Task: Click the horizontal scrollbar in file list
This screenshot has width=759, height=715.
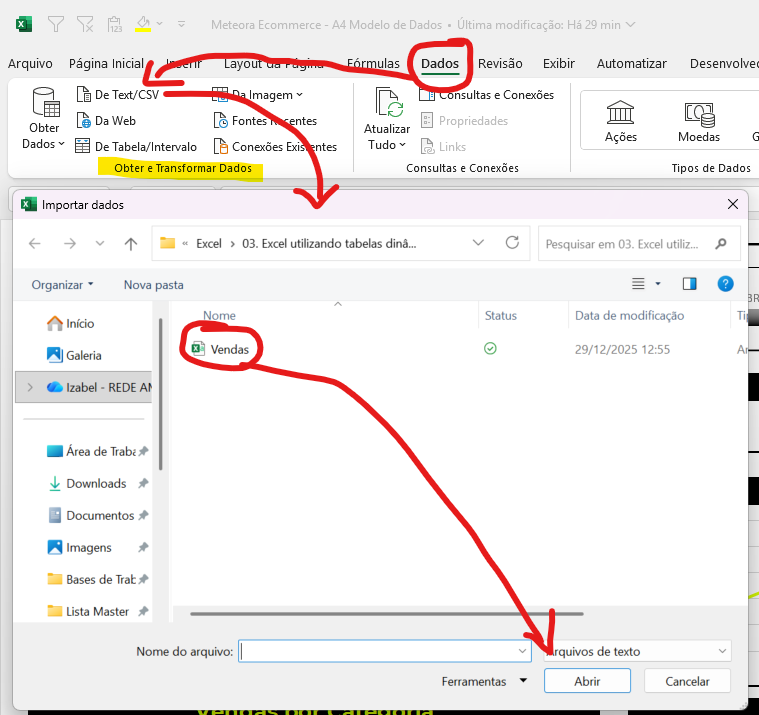Action: 387,614
